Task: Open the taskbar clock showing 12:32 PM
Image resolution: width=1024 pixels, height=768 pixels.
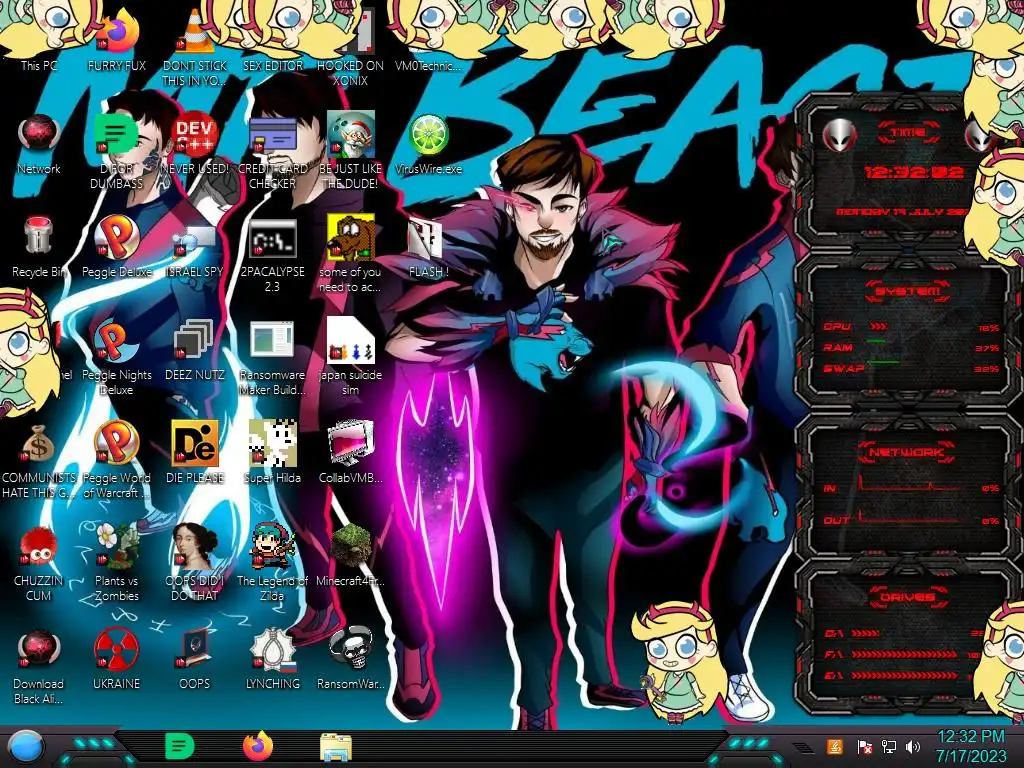Action: pos(970,746)
